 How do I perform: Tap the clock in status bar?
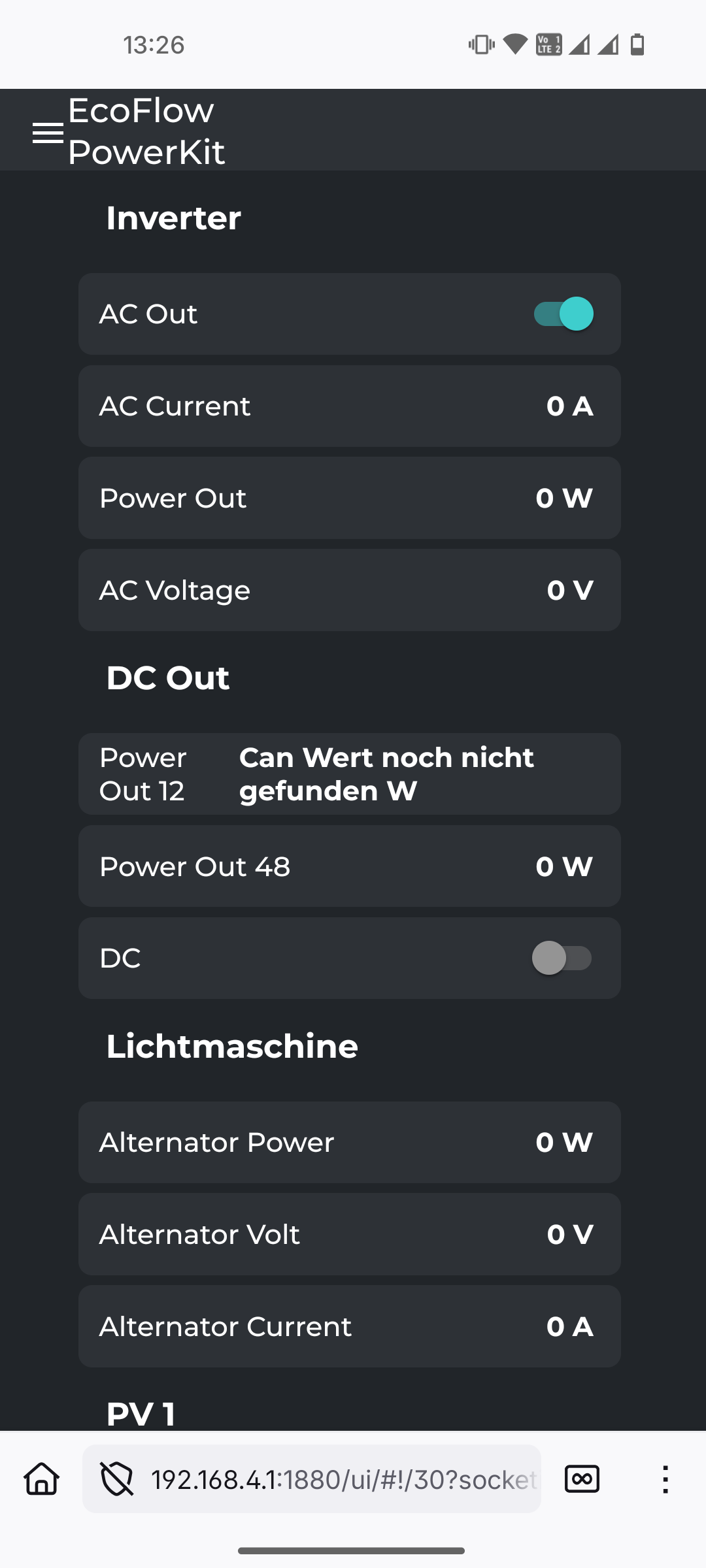pyautogui.click(x=154, y=44)
